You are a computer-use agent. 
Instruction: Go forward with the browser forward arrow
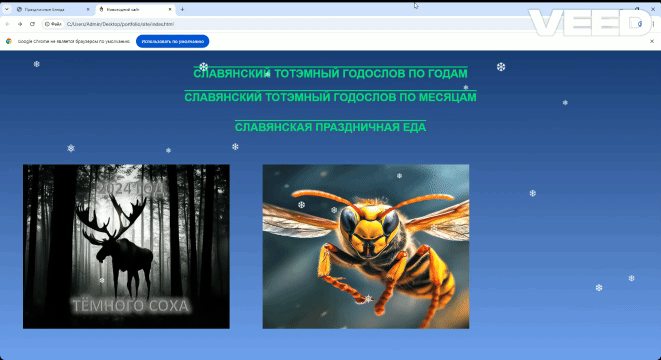coord(20,24)
